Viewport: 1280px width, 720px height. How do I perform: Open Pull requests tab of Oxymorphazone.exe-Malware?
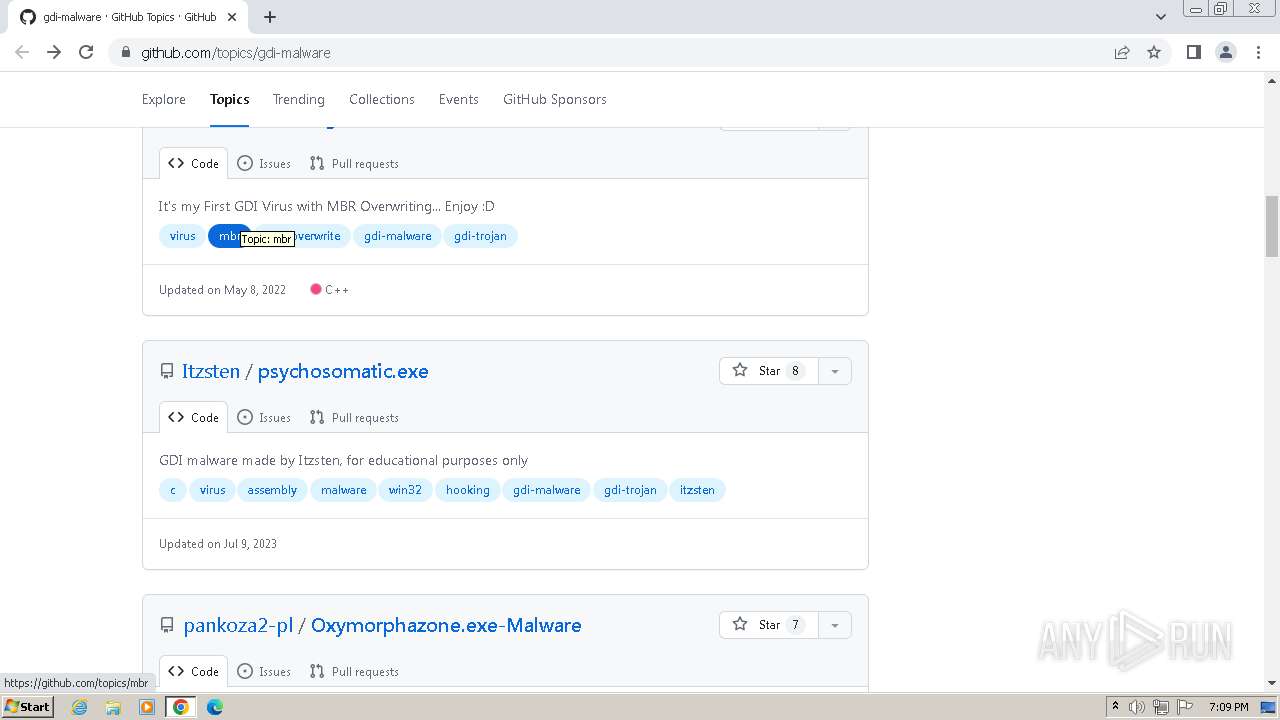pos(354,671)
